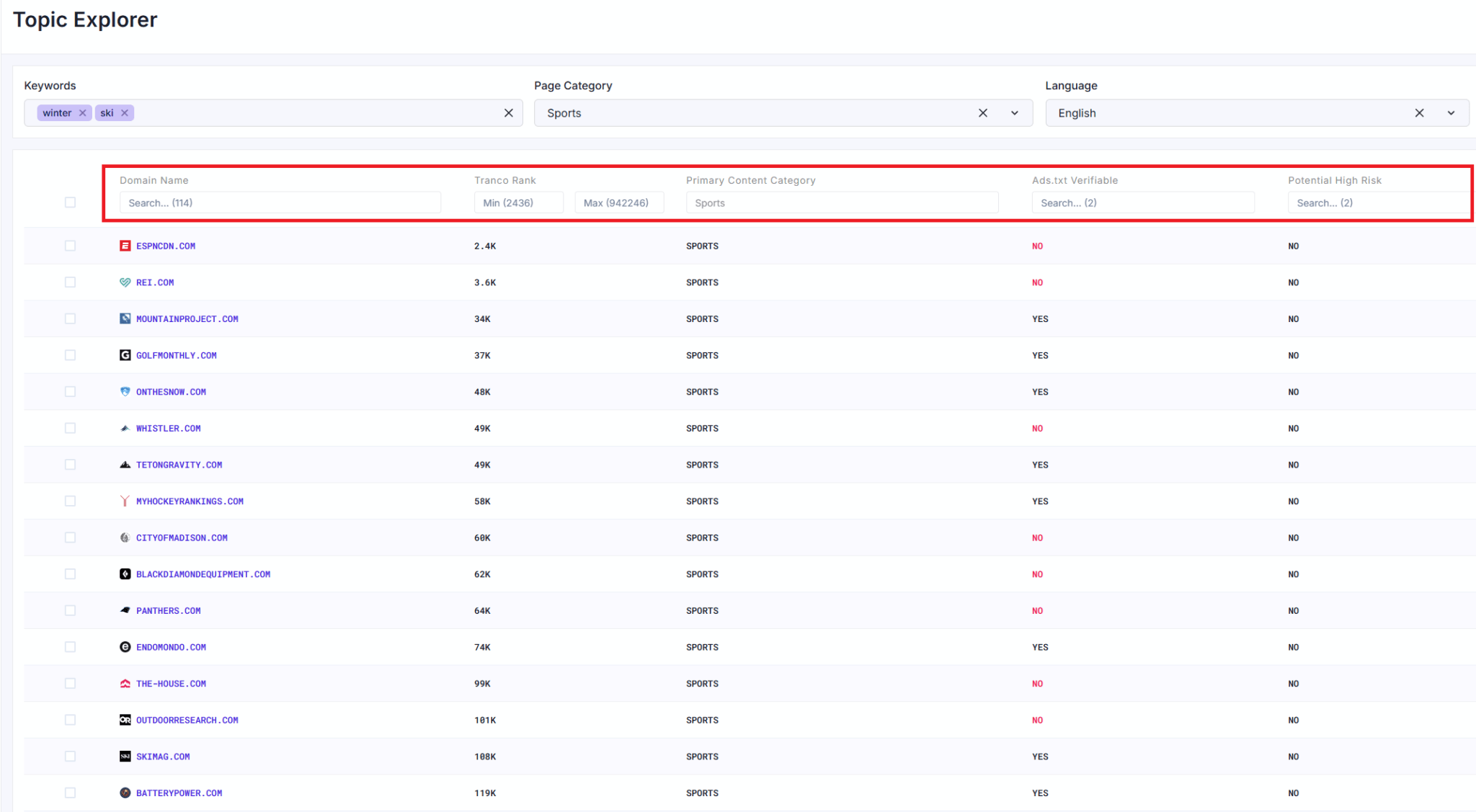The width and height of the screenshot is (1476, 812).
Task: Click the GOLFMONTHLY.COM favicon
Action: tap(125, 355)
